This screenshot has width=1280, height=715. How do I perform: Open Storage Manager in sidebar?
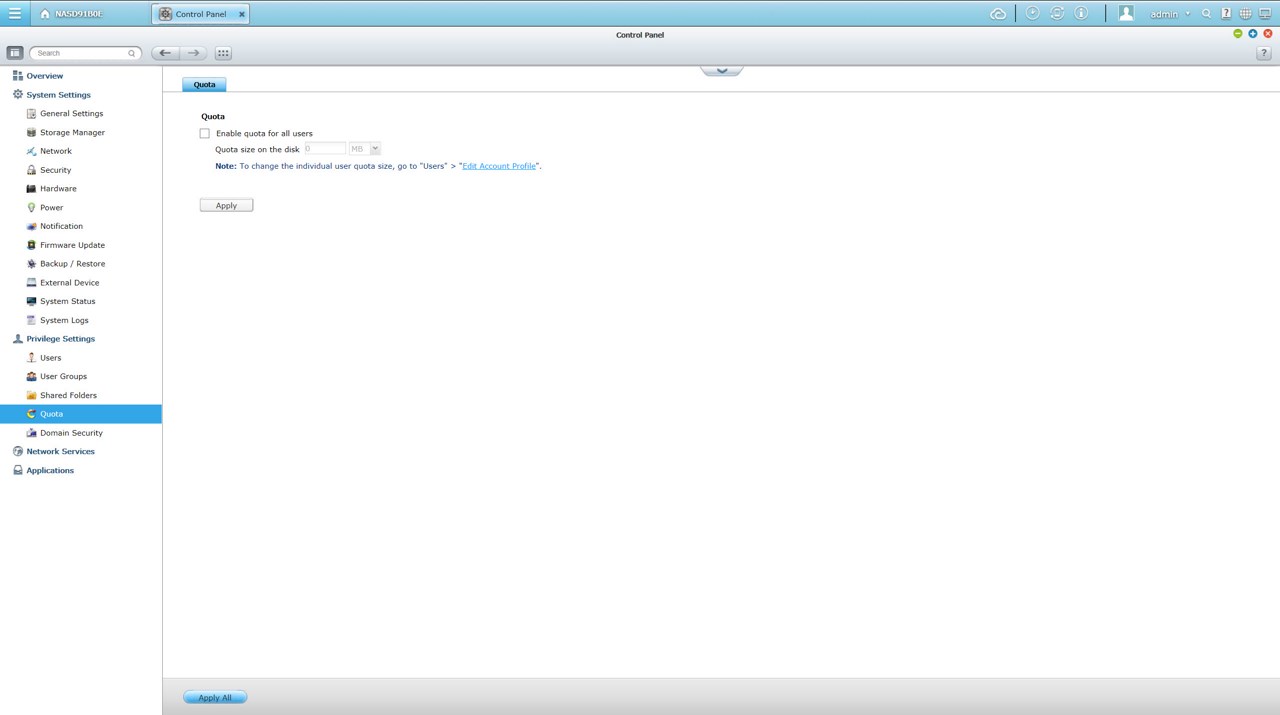[72, 132]
